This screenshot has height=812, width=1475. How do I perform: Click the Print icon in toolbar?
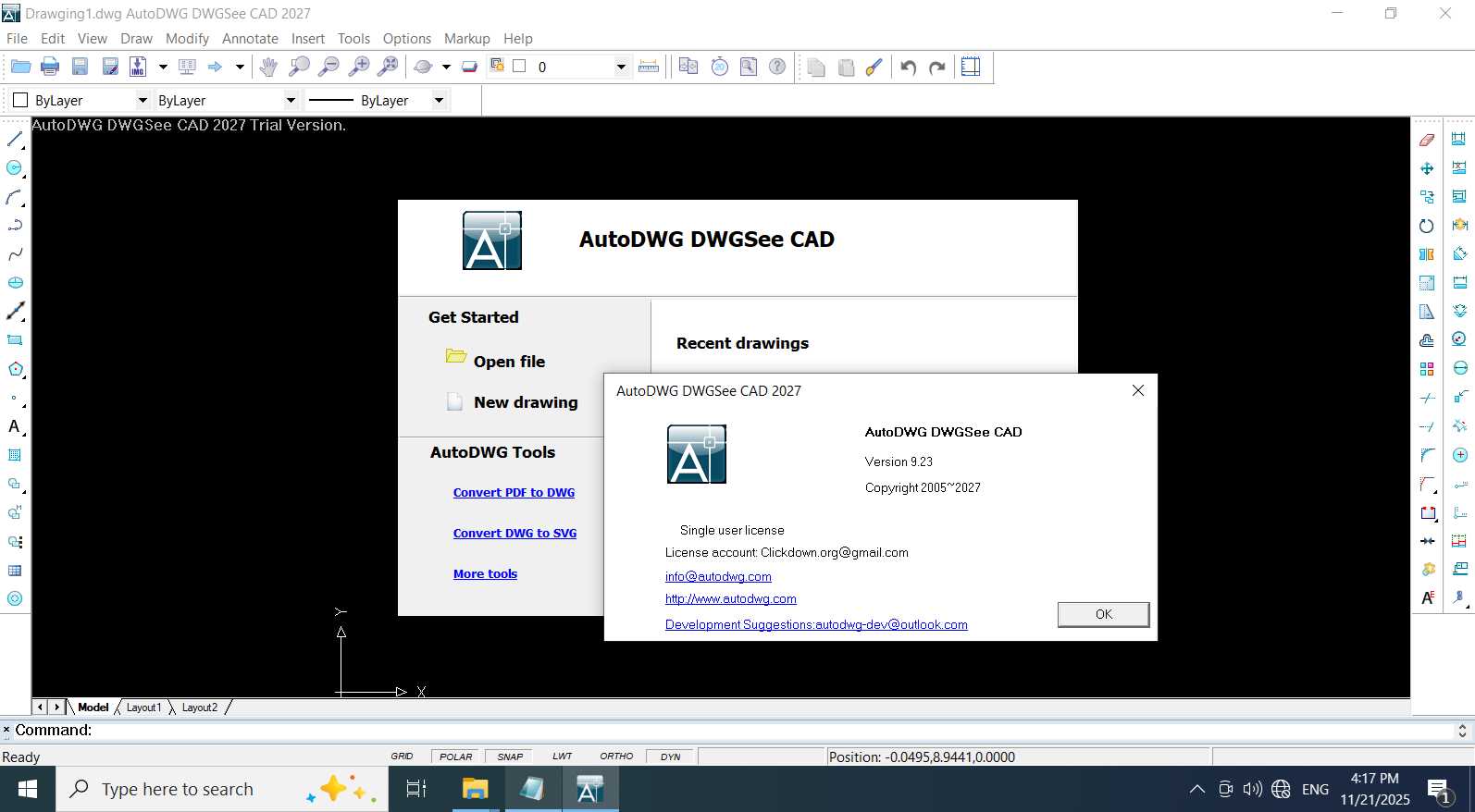tap(50, 67)
